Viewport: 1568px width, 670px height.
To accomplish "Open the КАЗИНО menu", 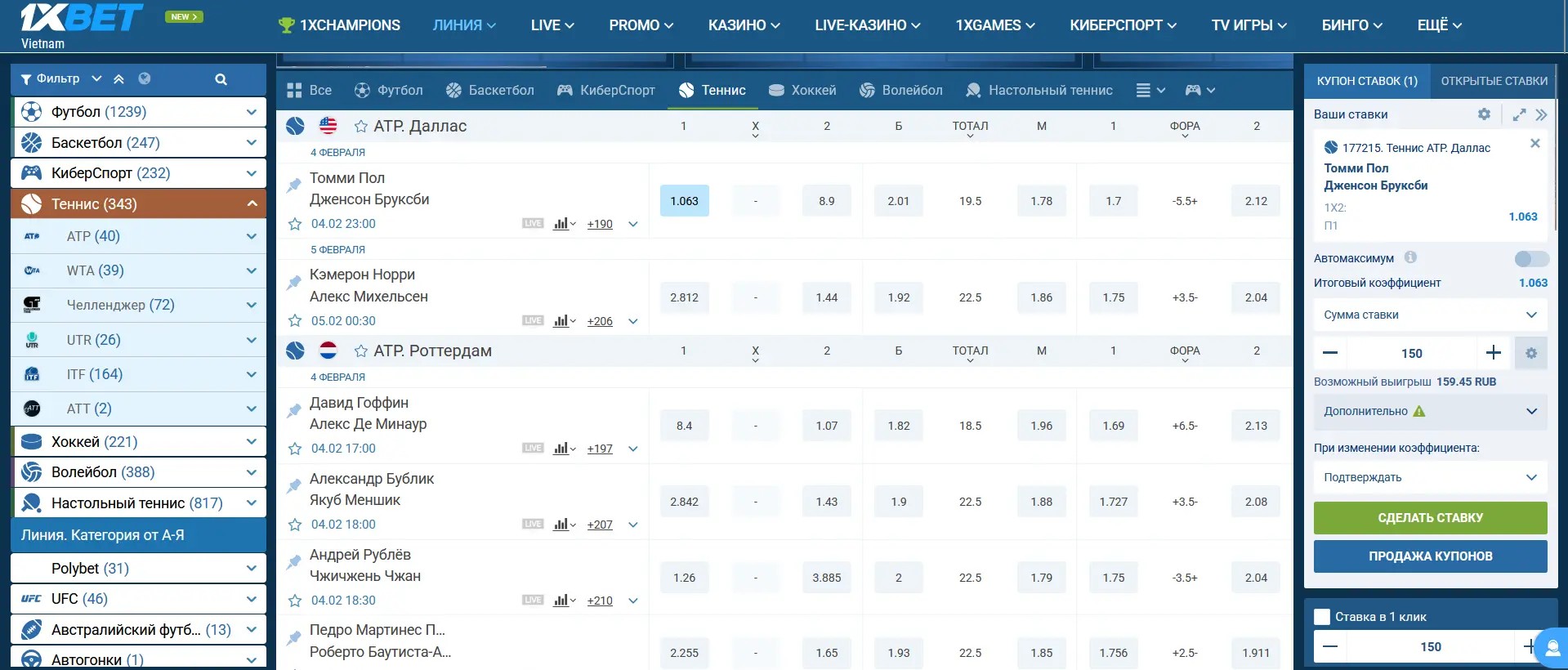I will click(x=744, y=25).
